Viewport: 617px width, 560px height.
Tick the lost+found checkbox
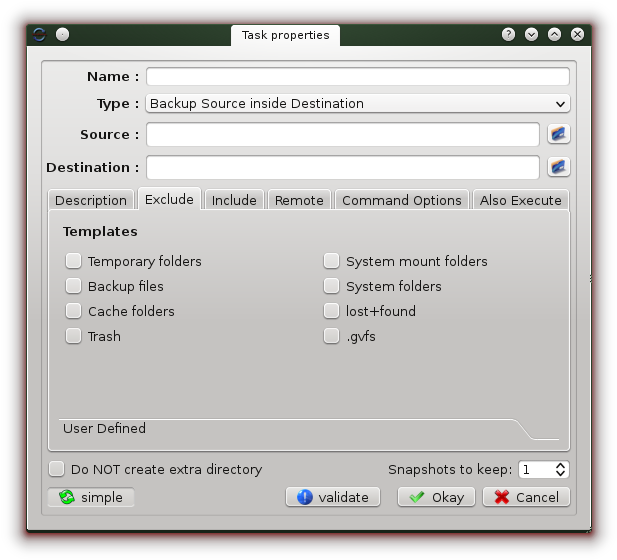tap(332, 311)
